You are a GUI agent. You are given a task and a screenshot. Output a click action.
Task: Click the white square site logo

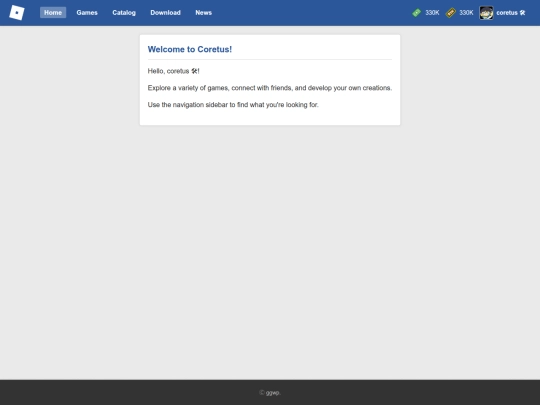(17, 12)
